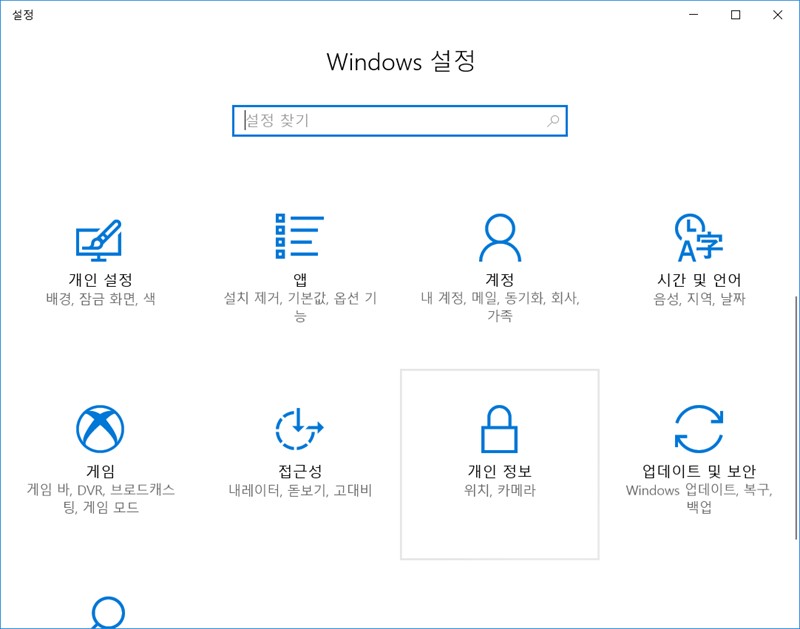The image size is (800, 629).
Task: Click text '게임 바, DVR, 브로드캐스팅, 게임 모드'
Action: [x=101, y=498]
